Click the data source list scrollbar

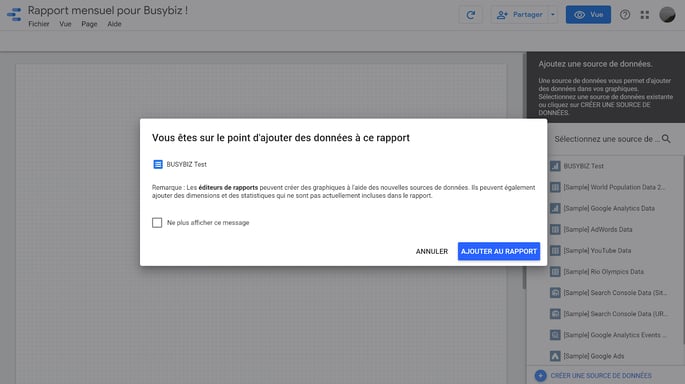click(683, 249)
